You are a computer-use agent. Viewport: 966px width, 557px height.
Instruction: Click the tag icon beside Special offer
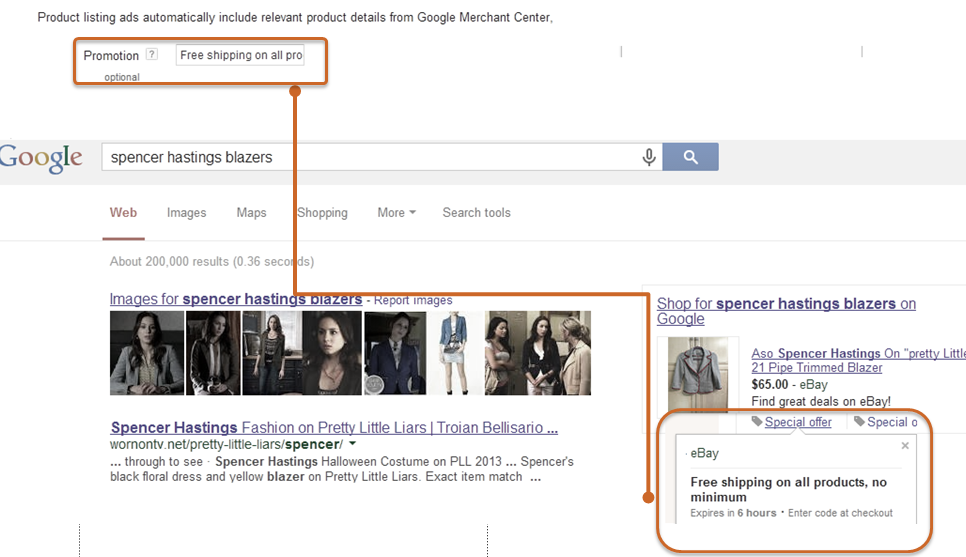757,421
